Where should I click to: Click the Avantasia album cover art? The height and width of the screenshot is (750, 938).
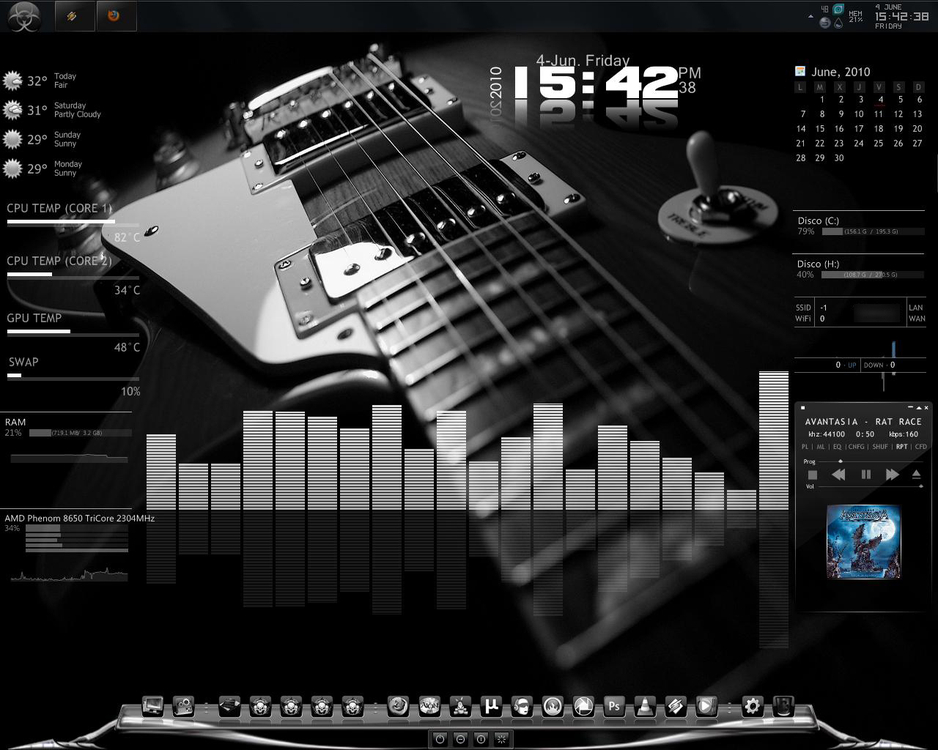[863, 541]
